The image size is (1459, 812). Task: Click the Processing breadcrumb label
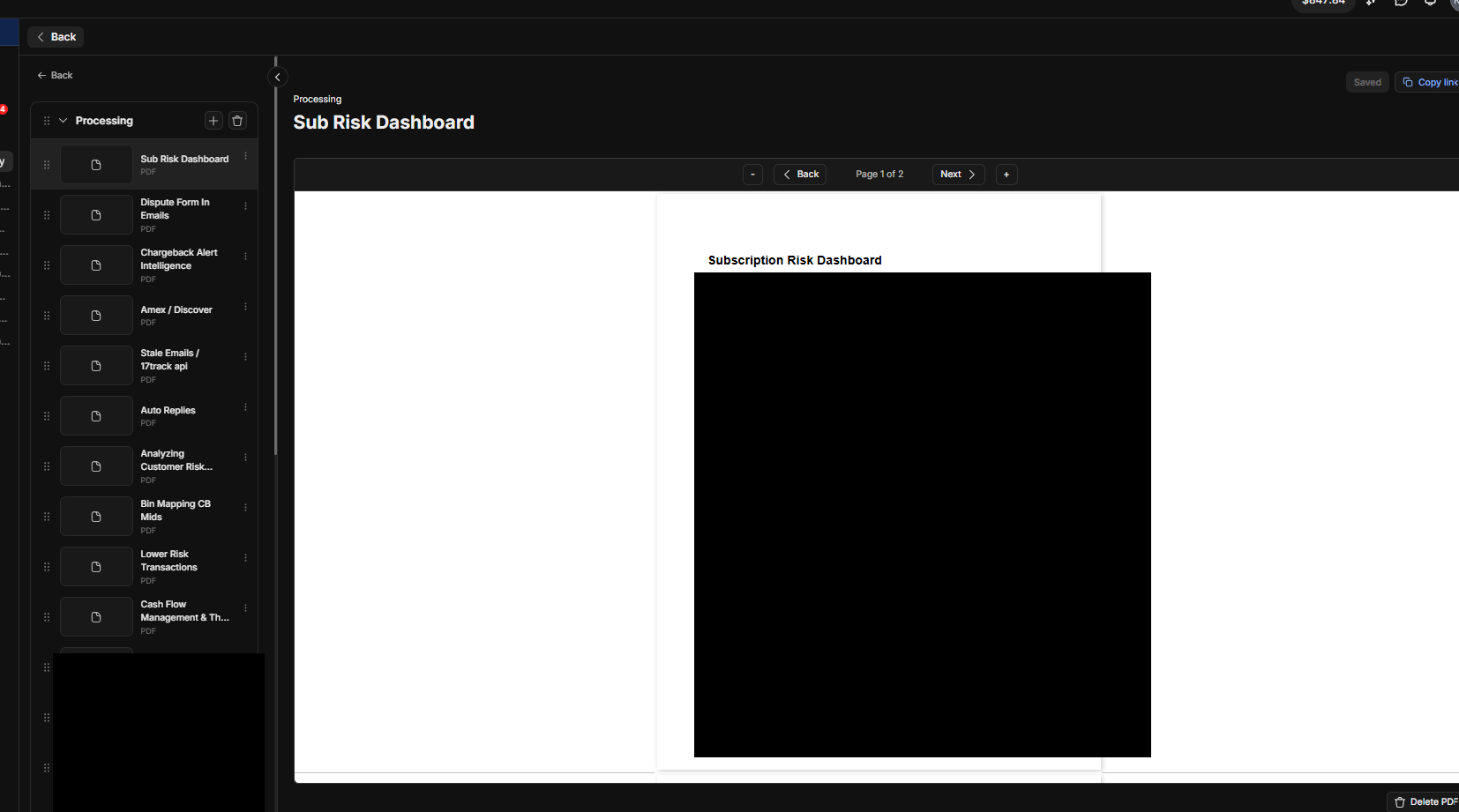click(318, 99)
